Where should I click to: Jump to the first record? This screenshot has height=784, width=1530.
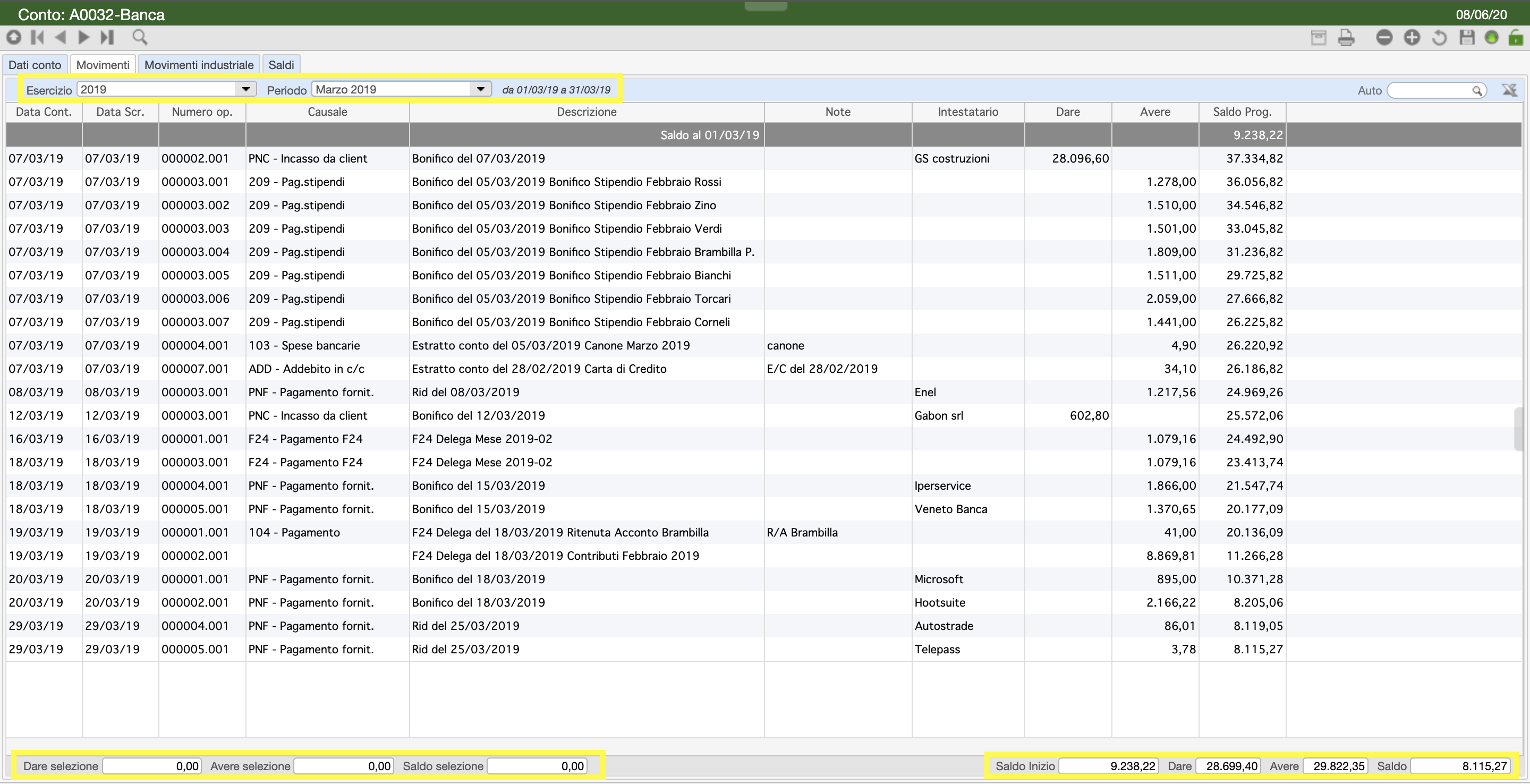[37, 37]
